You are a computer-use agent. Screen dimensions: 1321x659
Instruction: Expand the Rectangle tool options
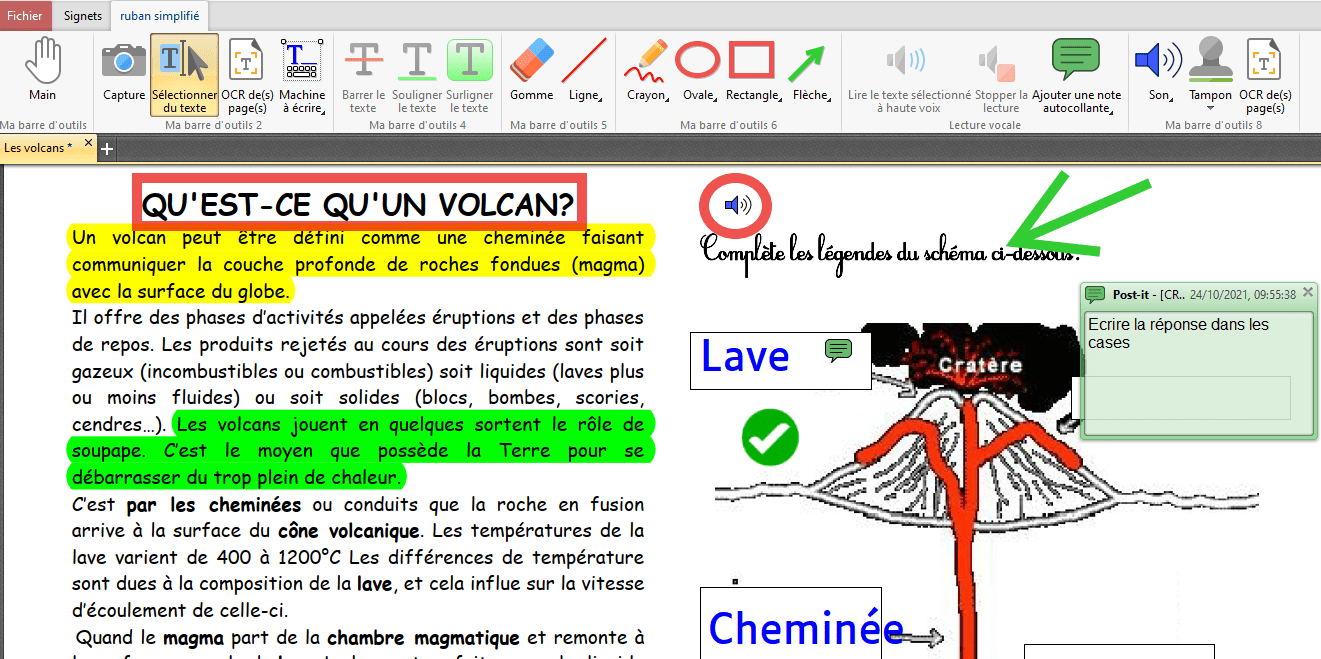tap(781, 97)
